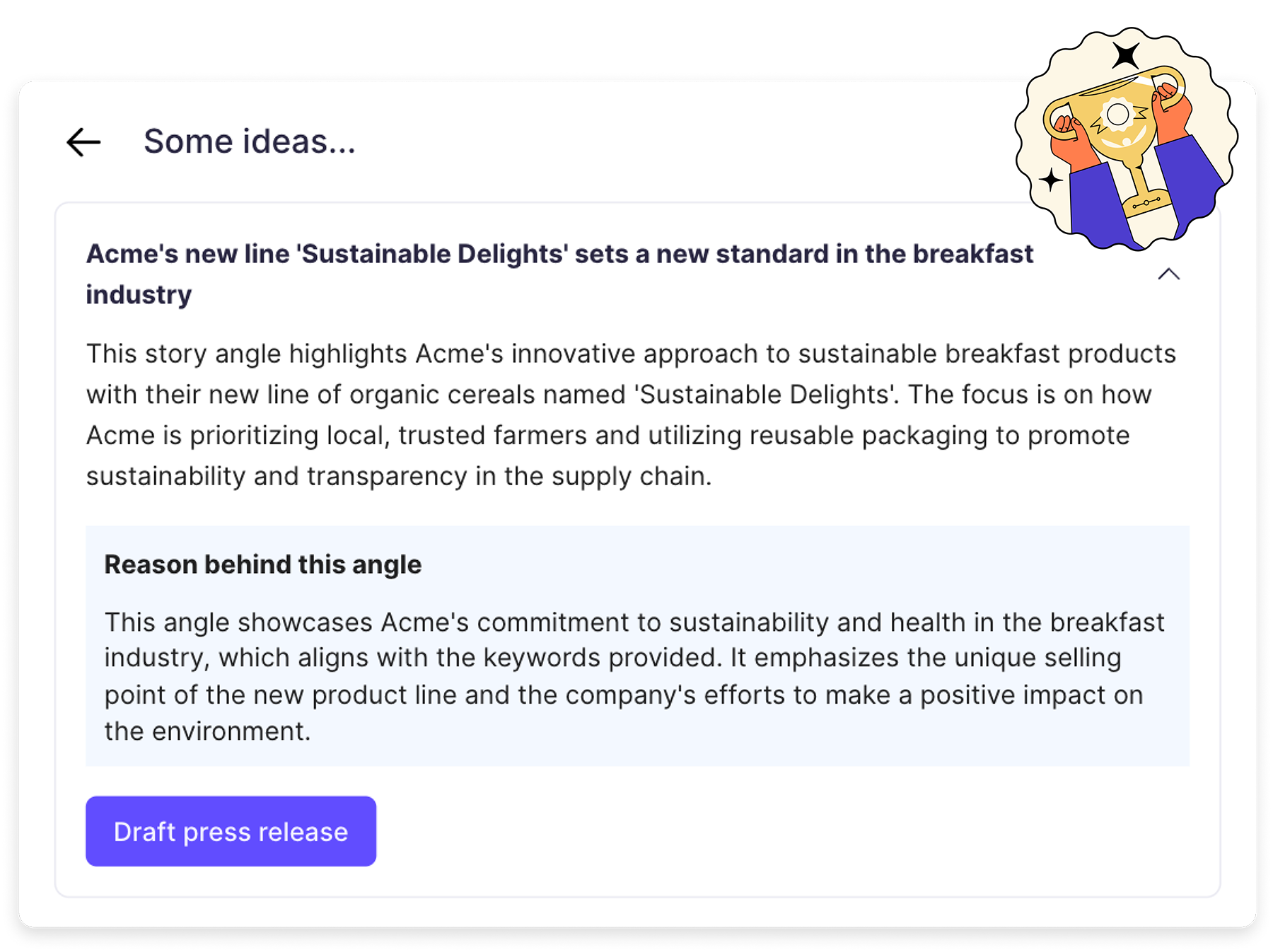Click the Draft press release button
Viewport: 1273px width, 952px height.
[231, 831]
